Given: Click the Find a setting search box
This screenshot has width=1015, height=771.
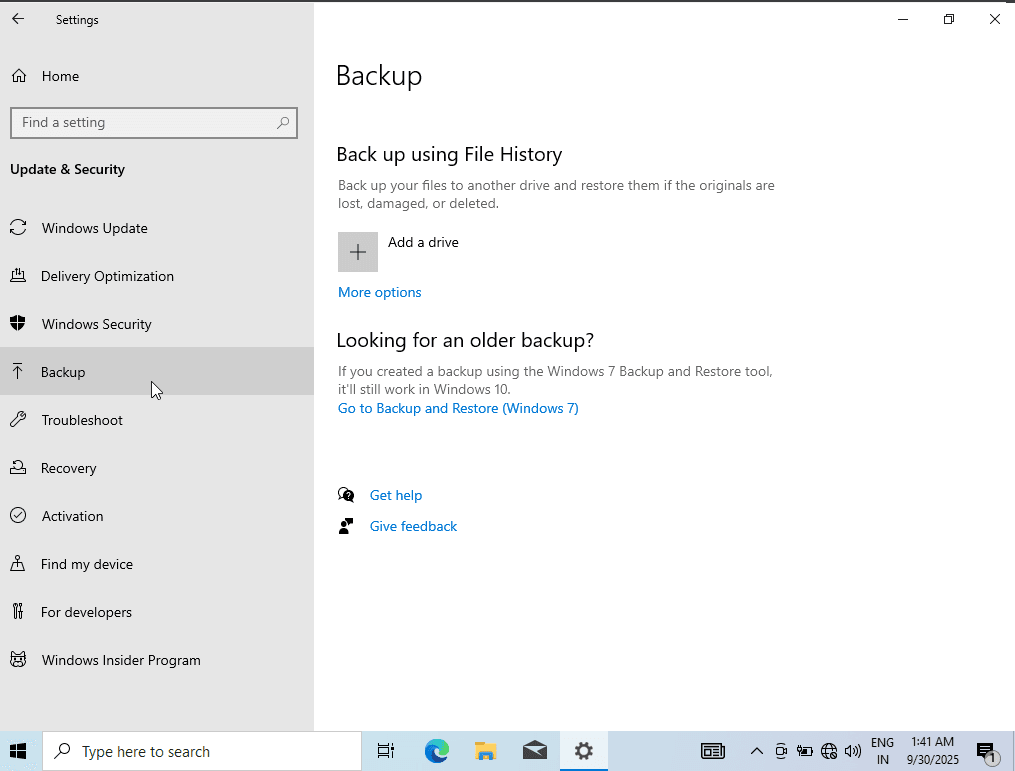Looking at the screenshot, I should [154, 122].
